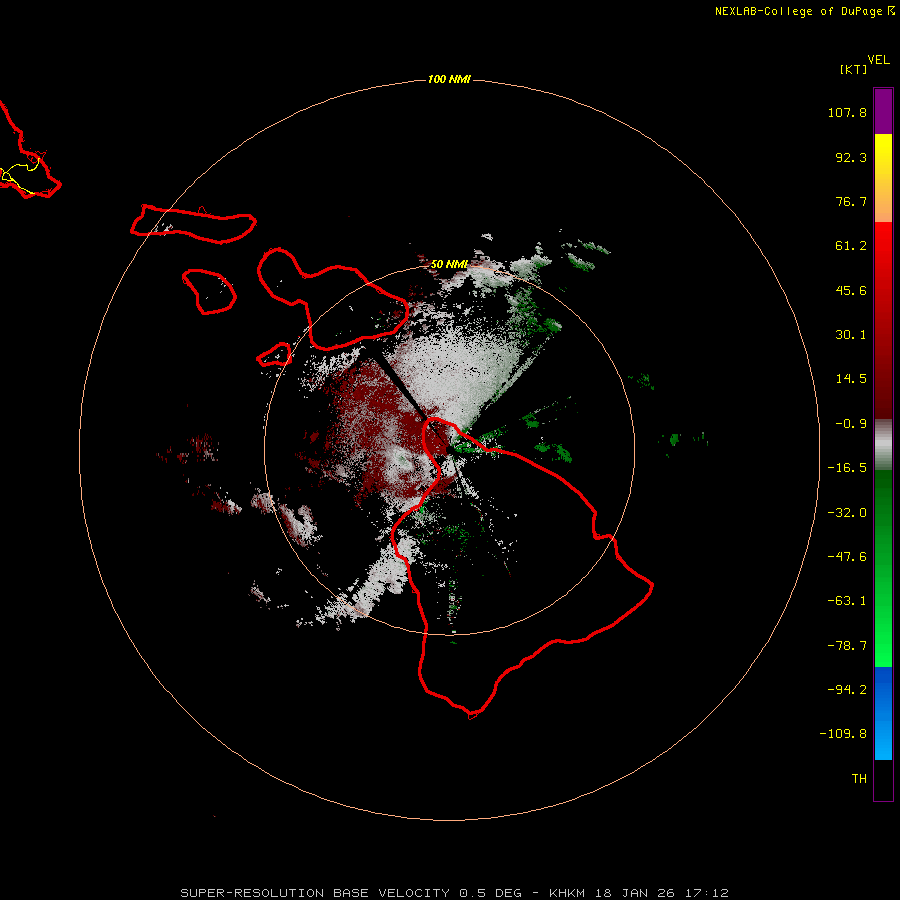The height and width of the screenshot is (900, 900).
Task: Click the [KT] units label
Action: (x=854, y=69)
